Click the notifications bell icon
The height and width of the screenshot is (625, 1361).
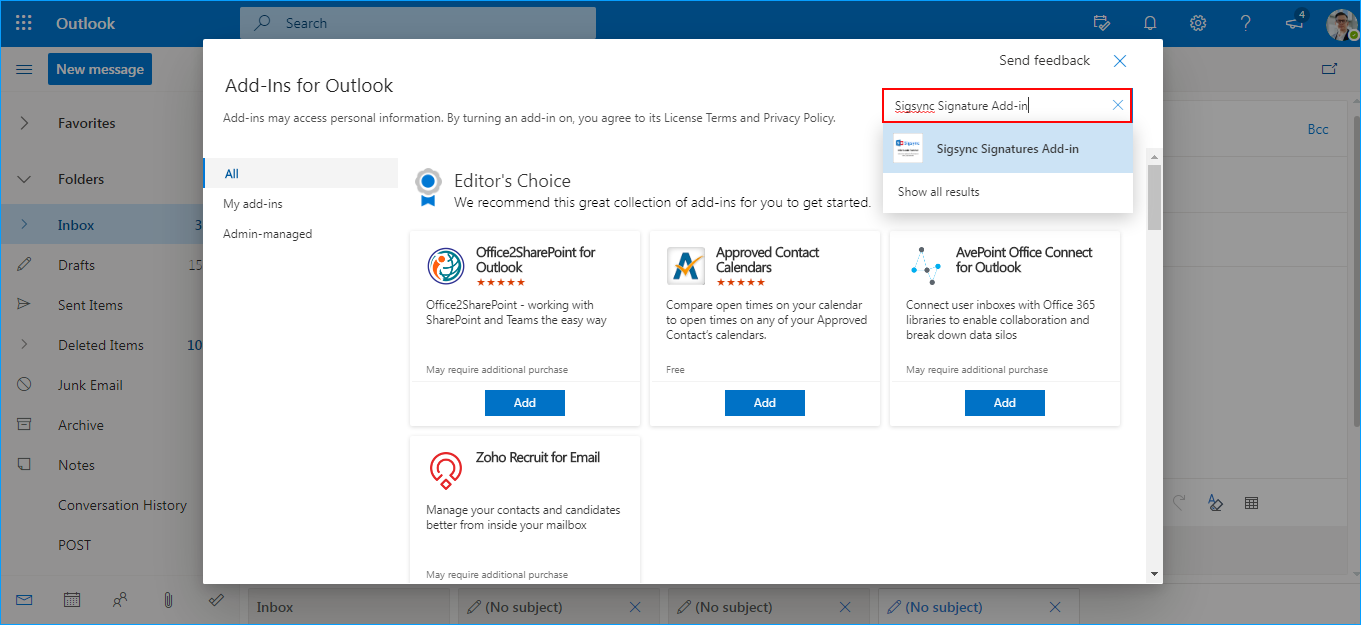pyautogui.click(x=1150, y=23)
